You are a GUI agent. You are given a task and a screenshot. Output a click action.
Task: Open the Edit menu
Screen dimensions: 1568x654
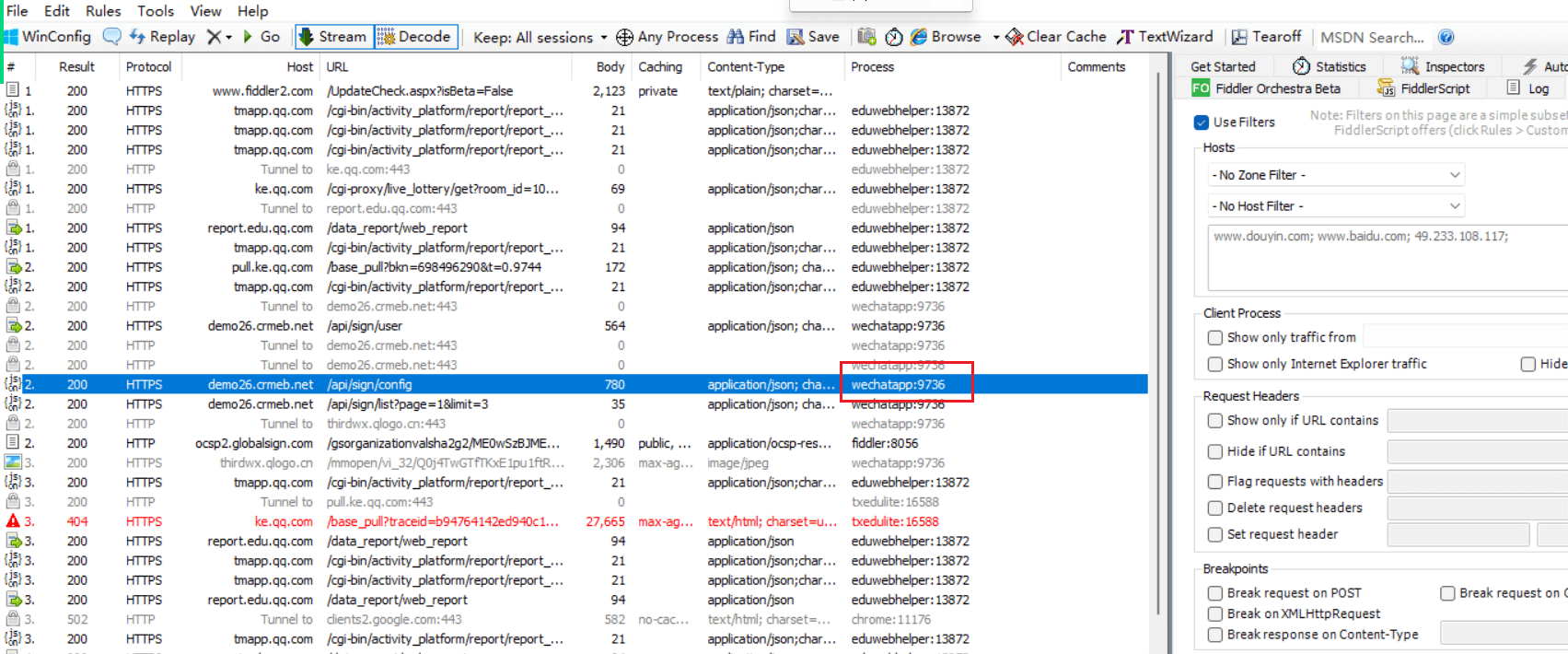(x=57, y=11)
